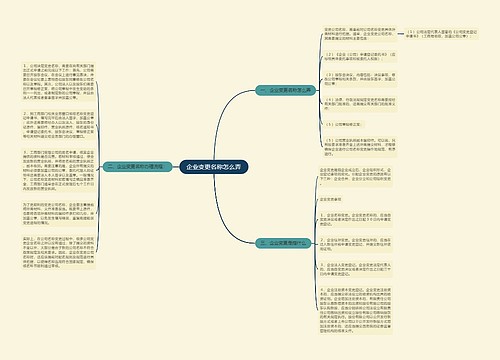
Task: Select the note beginning with (3) under branch 一
Action: tap(360, 79)
